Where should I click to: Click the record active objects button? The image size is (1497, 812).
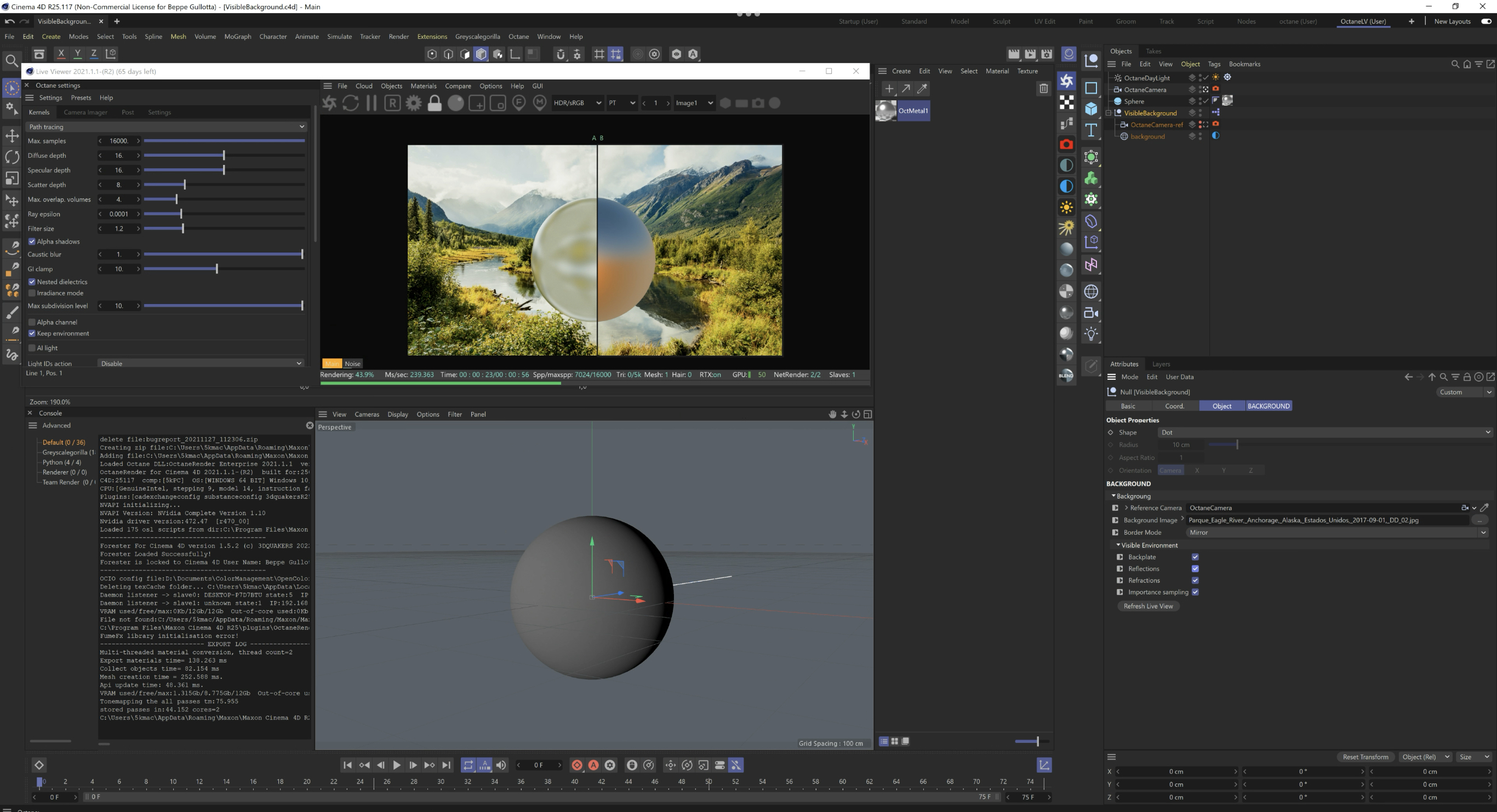[577, 765]
